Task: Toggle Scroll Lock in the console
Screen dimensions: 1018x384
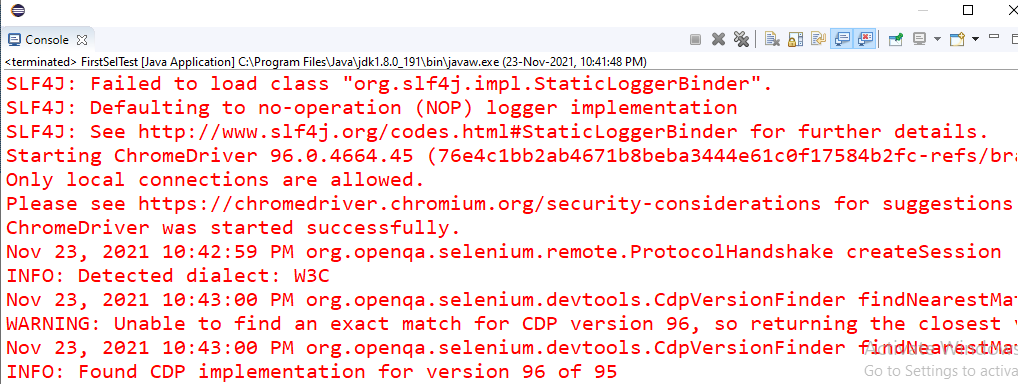Action: pyautogui.click(x=795, y=40)
